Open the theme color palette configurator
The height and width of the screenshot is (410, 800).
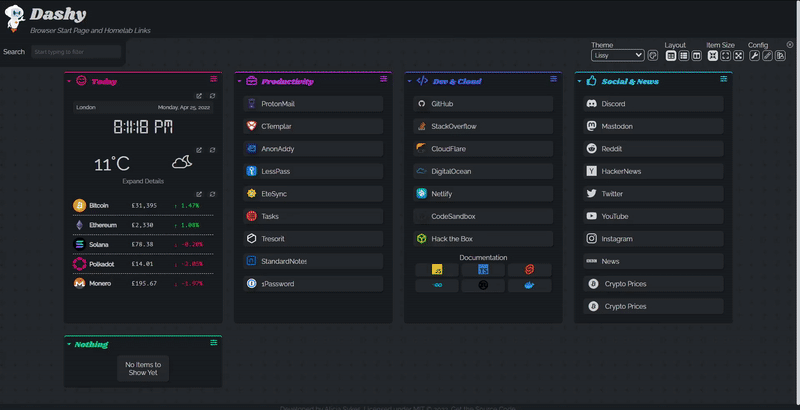tap(653, 56)
